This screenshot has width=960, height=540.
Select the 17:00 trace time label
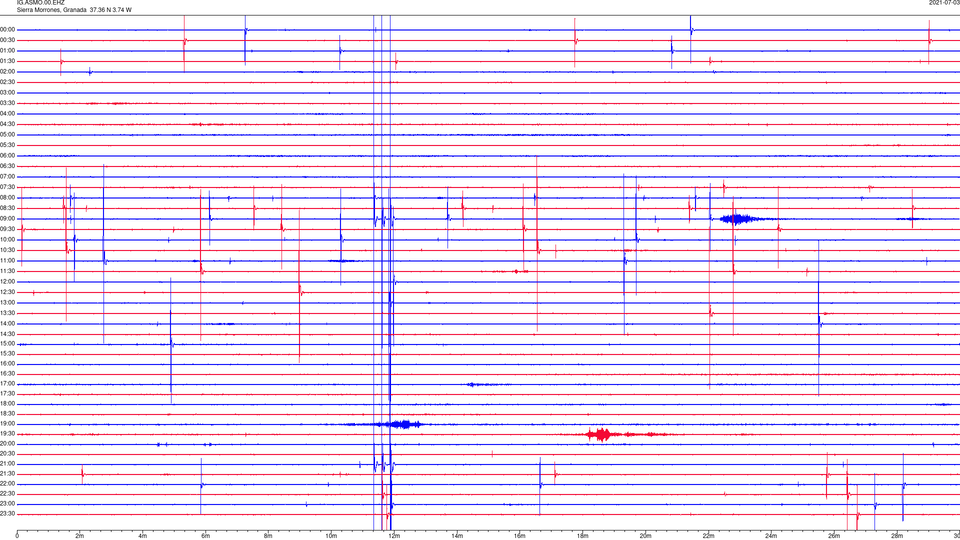pos(8,384)
